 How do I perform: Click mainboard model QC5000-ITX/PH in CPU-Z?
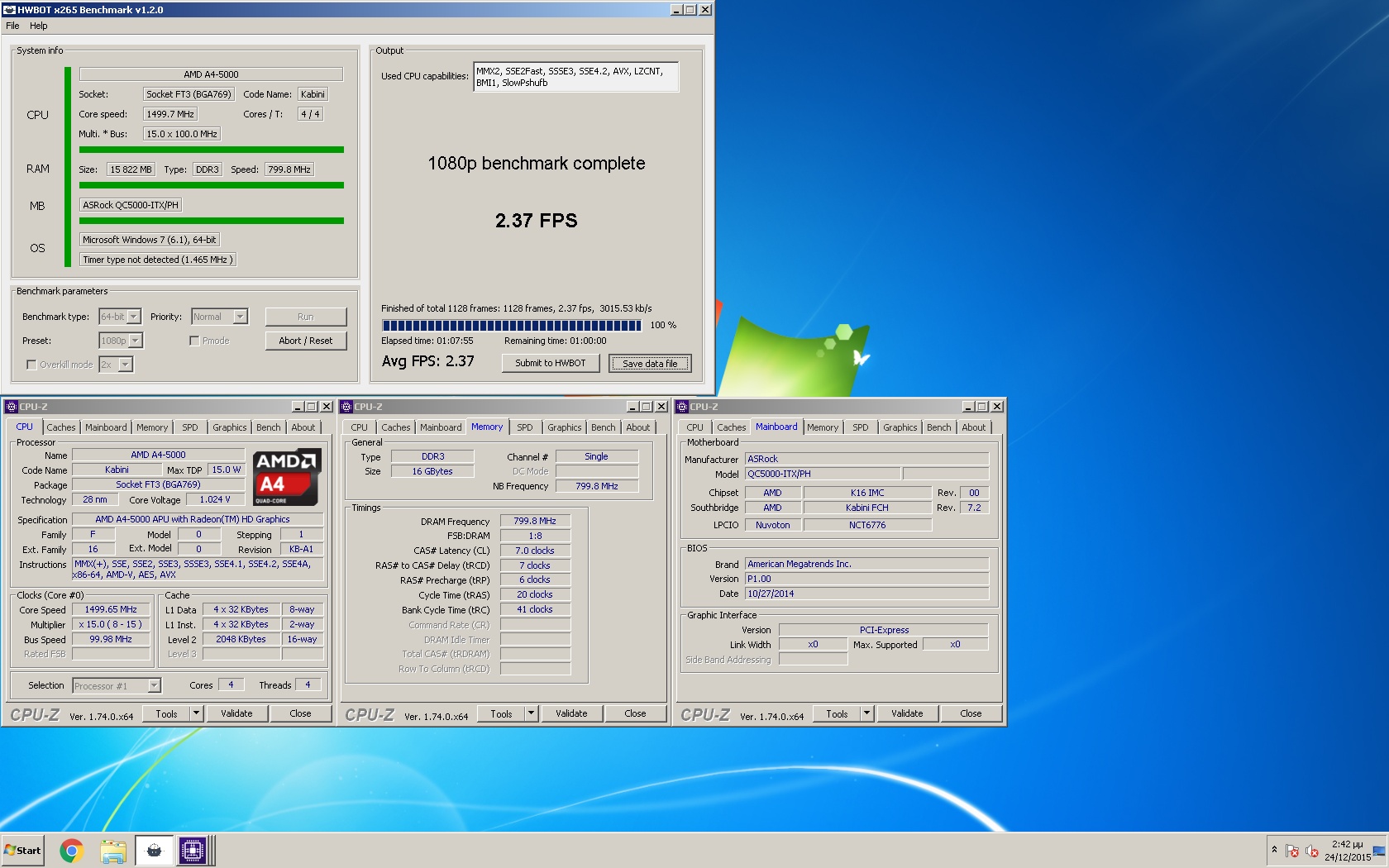(x=823, y=474)
